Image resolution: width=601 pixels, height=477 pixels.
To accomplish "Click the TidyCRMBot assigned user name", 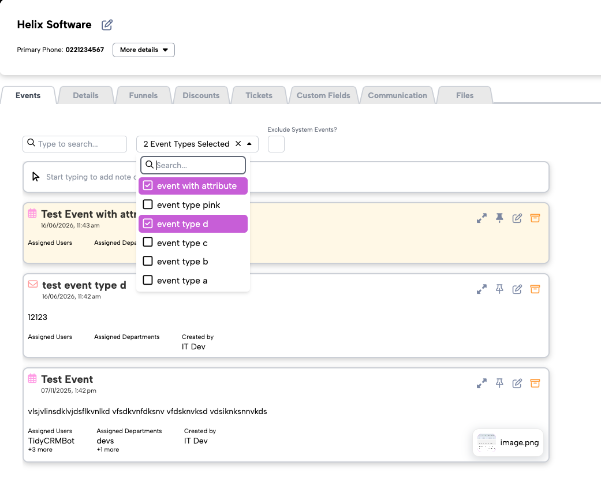I will point(51,441).
